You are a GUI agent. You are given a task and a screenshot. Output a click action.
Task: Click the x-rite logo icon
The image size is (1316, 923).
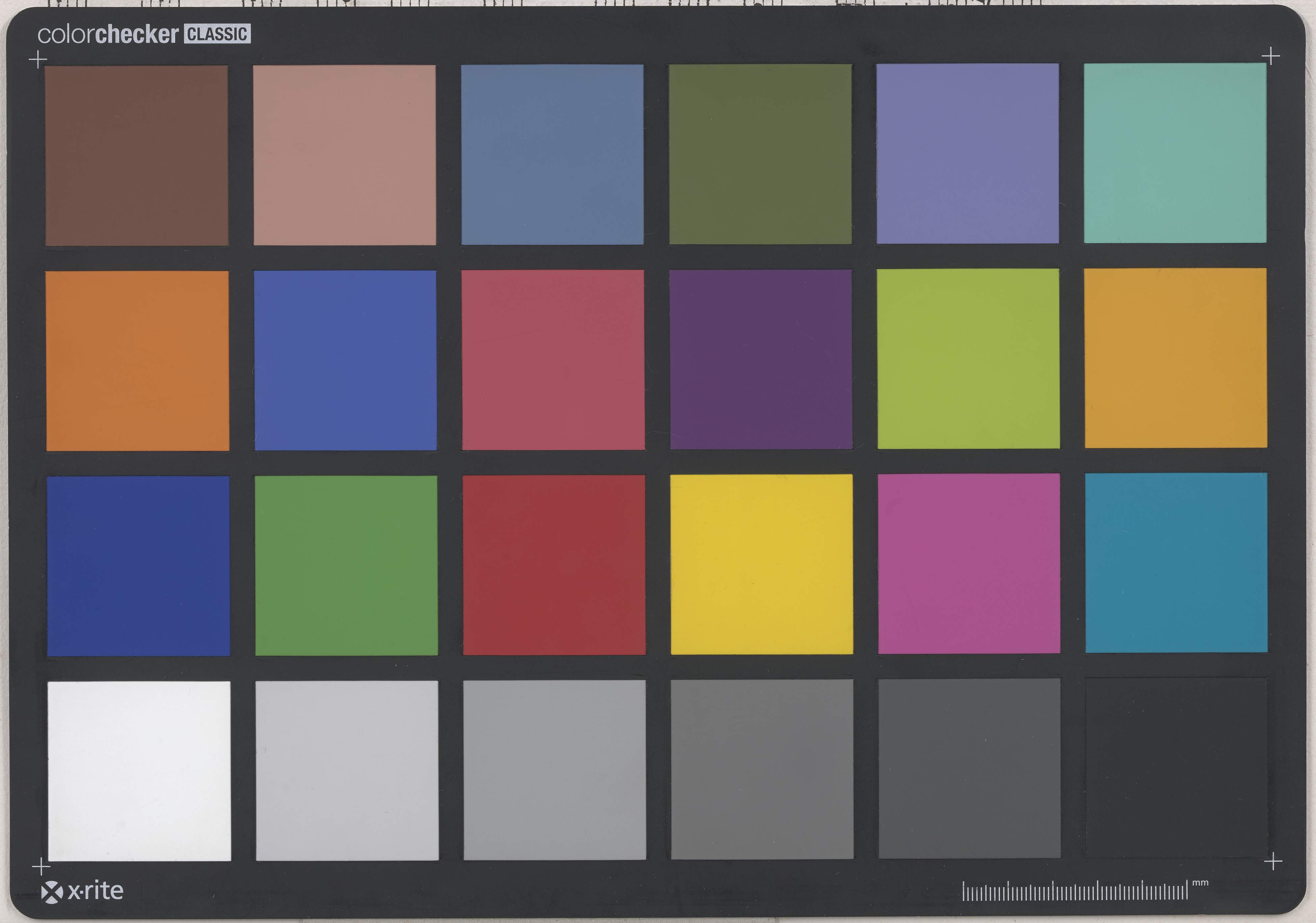tap(52, 892)
